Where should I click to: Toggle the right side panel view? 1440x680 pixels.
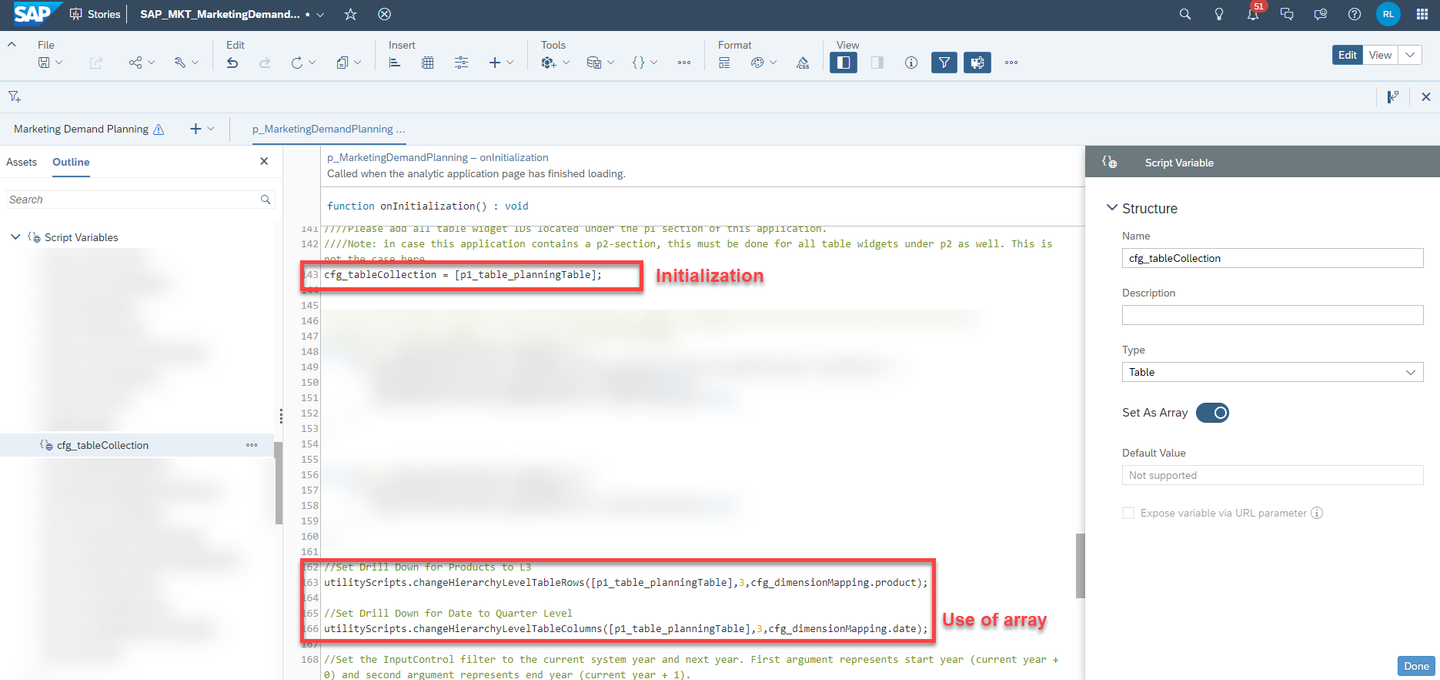(x=877, y=62)
